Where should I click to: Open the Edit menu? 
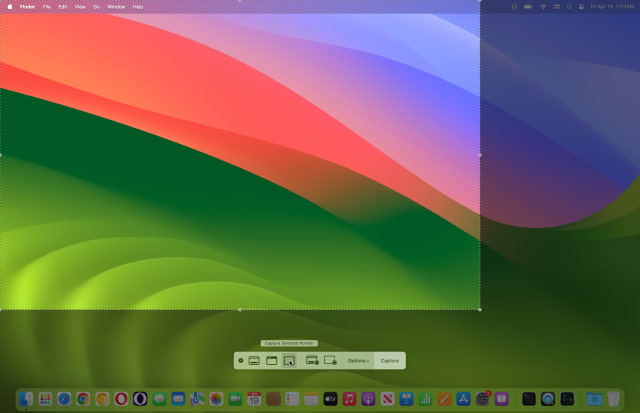click(x=62, y=6)
